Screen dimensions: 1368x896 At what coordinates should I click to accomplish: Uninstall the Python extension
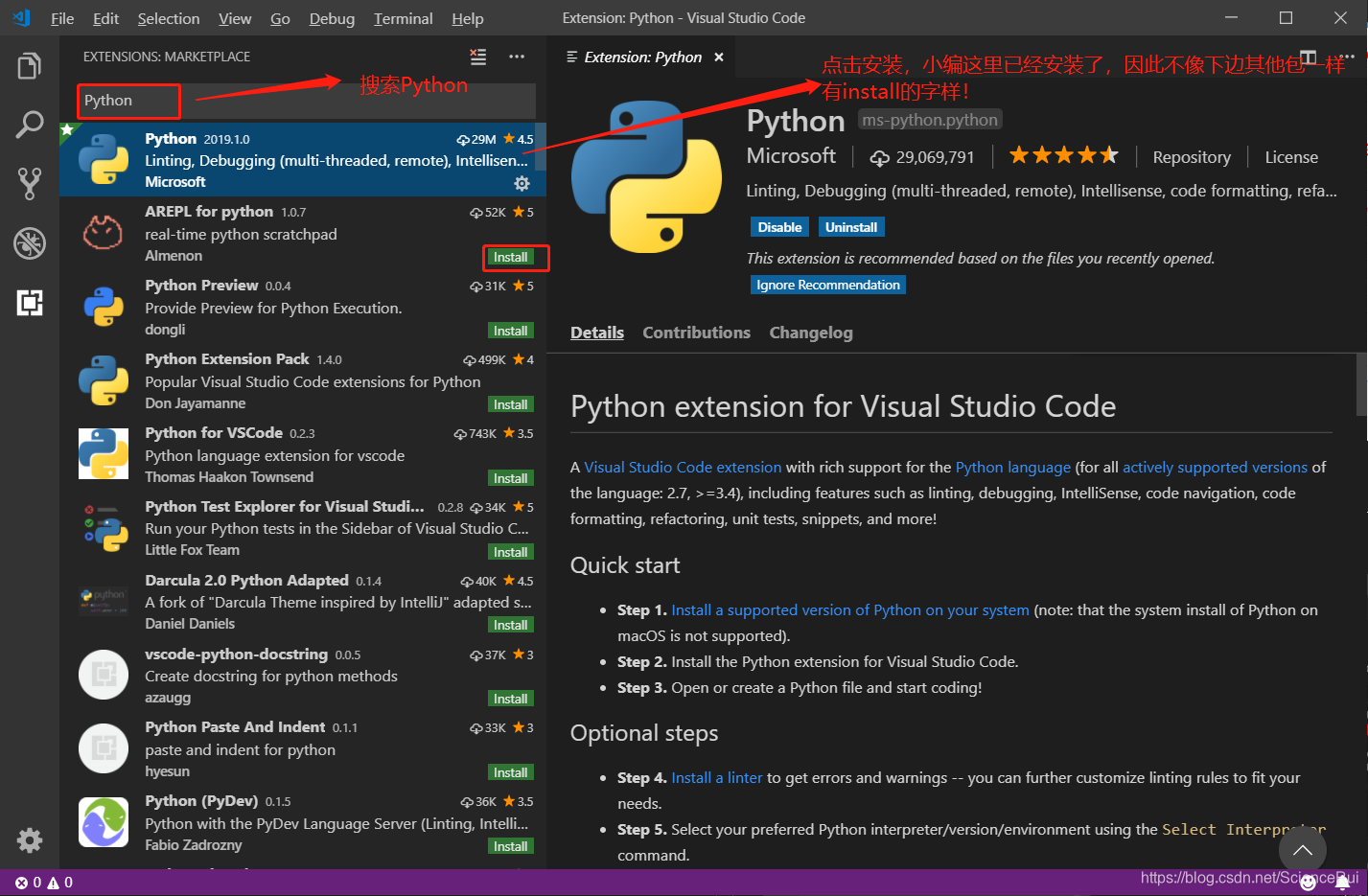coord(851,227)
